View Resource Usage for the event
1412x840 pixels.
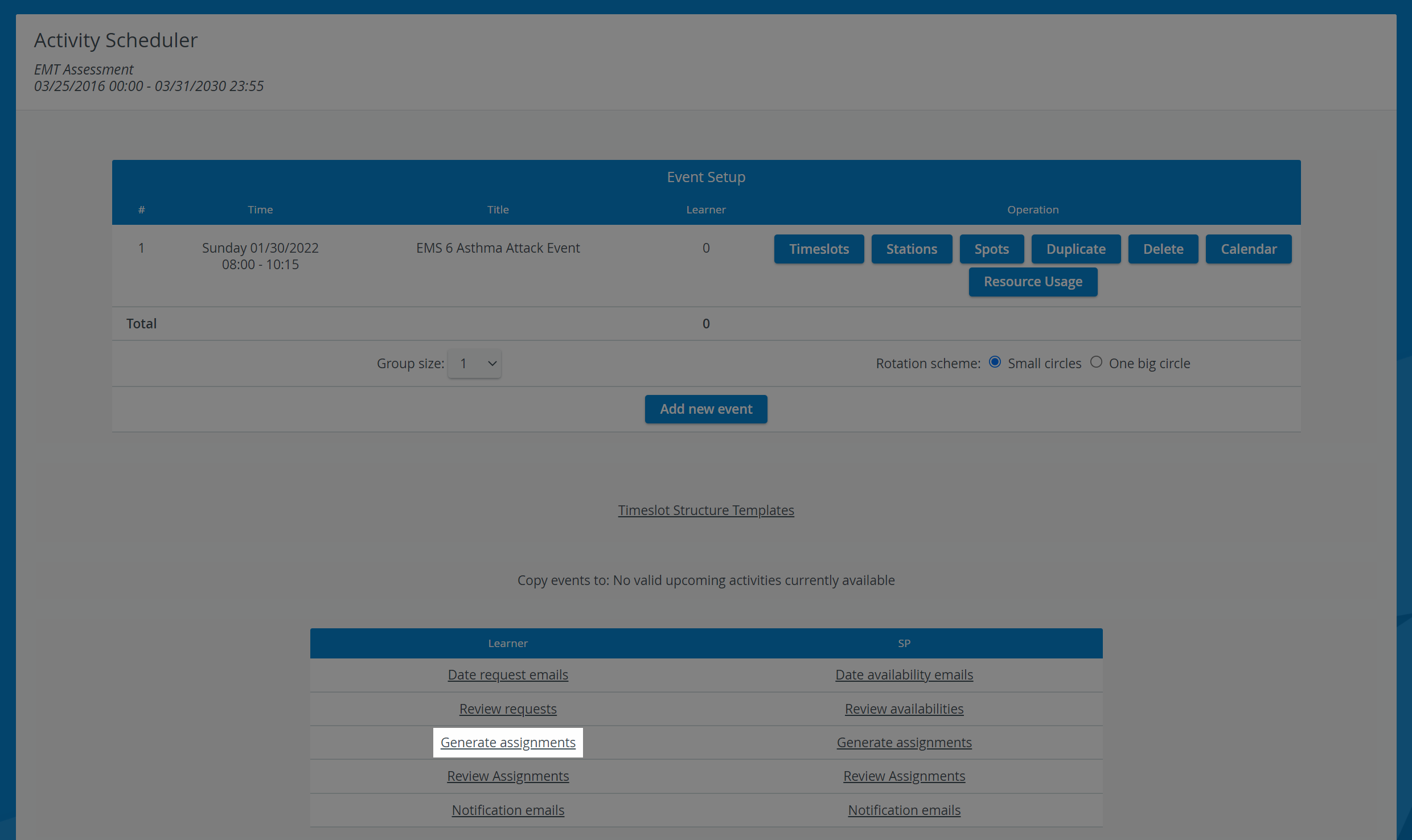point(1033,282)
